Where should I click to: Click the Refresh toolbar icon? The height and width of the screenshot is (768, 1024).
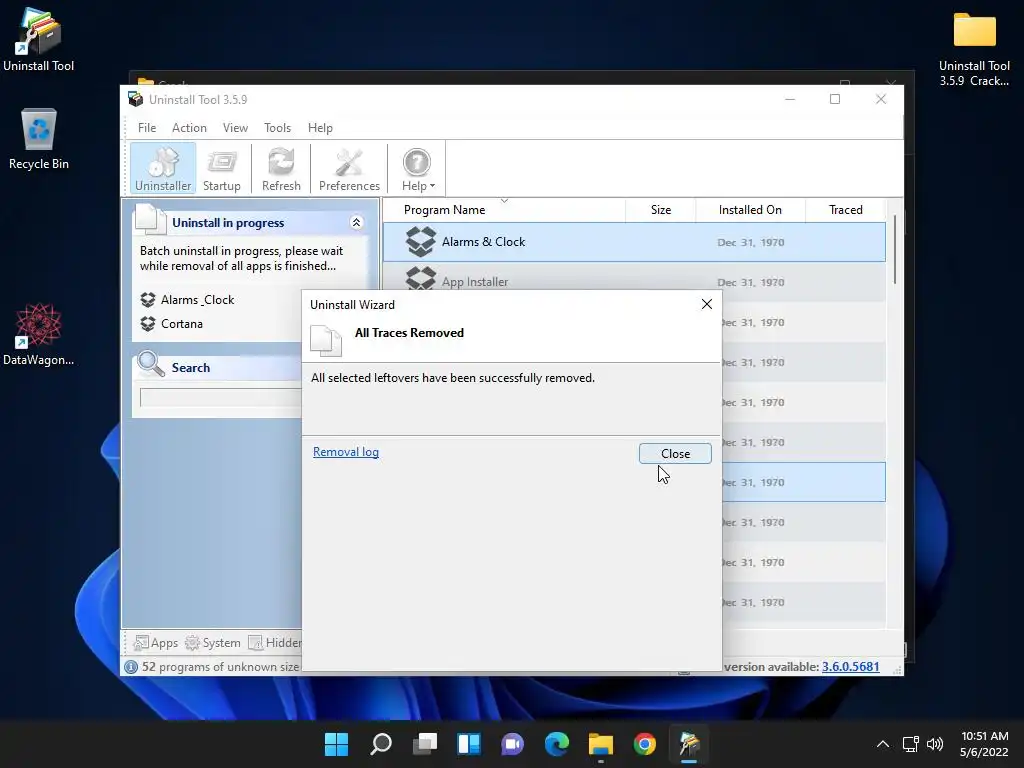tap(281, 168)
